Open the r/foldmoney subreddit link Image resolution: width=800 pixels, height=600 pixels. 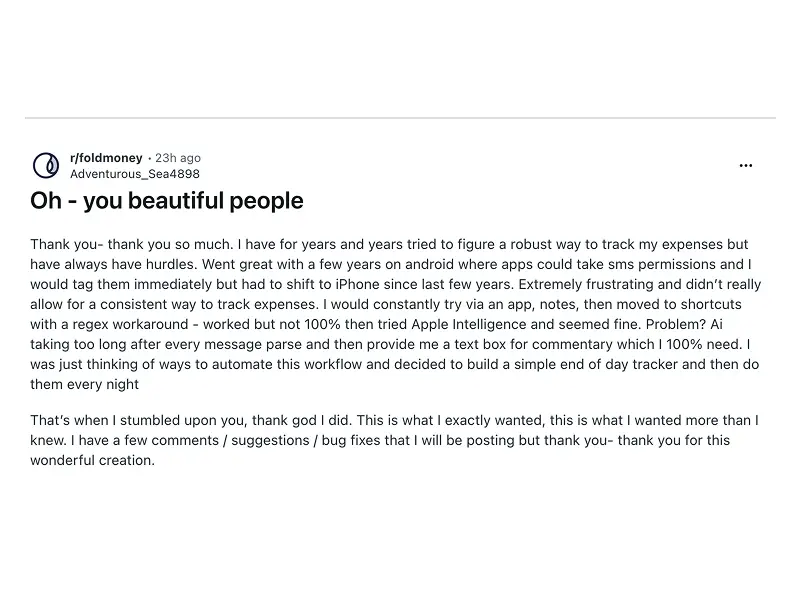pos(106,158)
